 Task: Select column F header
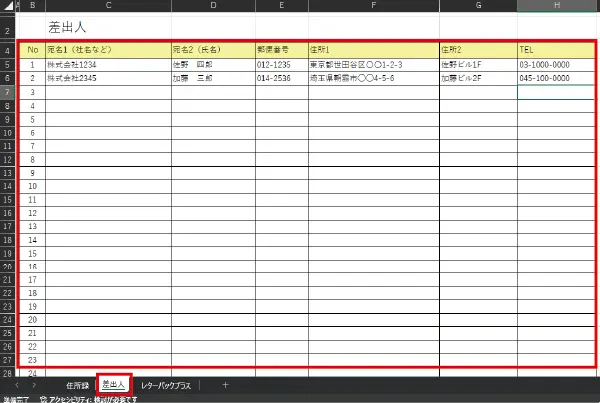click(x=372, y=5)
